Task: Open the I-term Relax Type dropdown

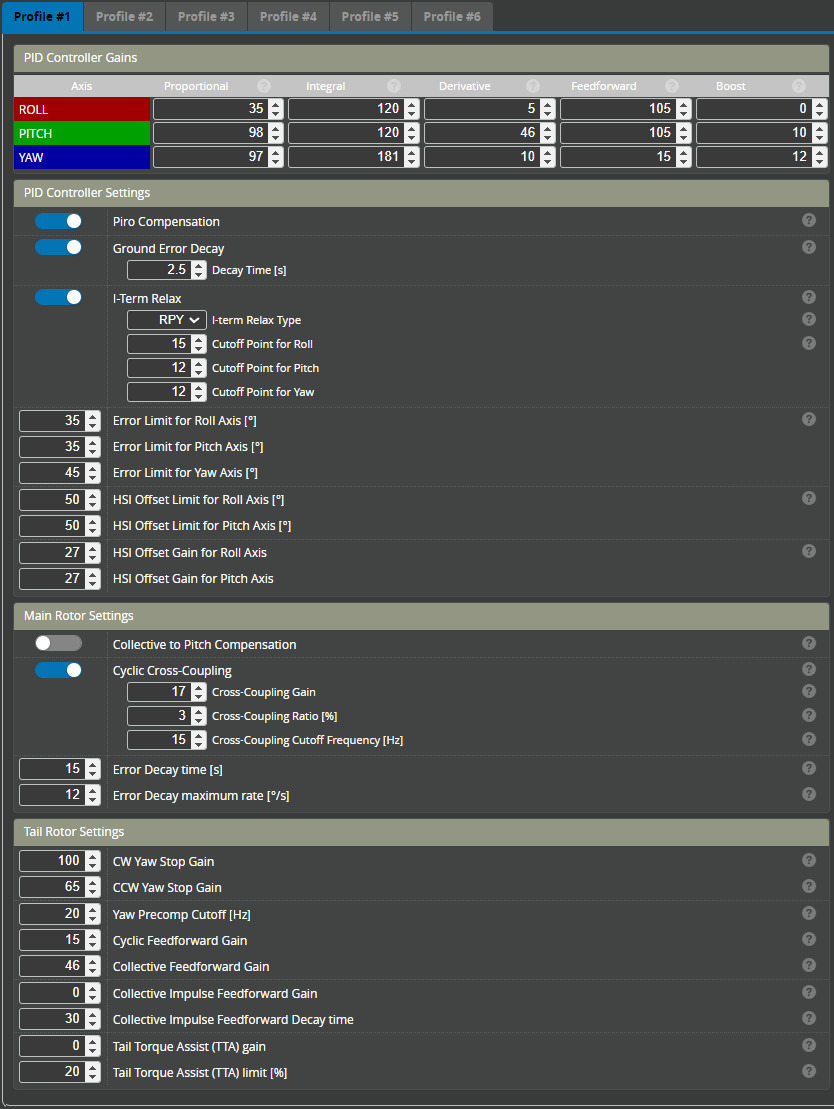Action: pos(166,319)
